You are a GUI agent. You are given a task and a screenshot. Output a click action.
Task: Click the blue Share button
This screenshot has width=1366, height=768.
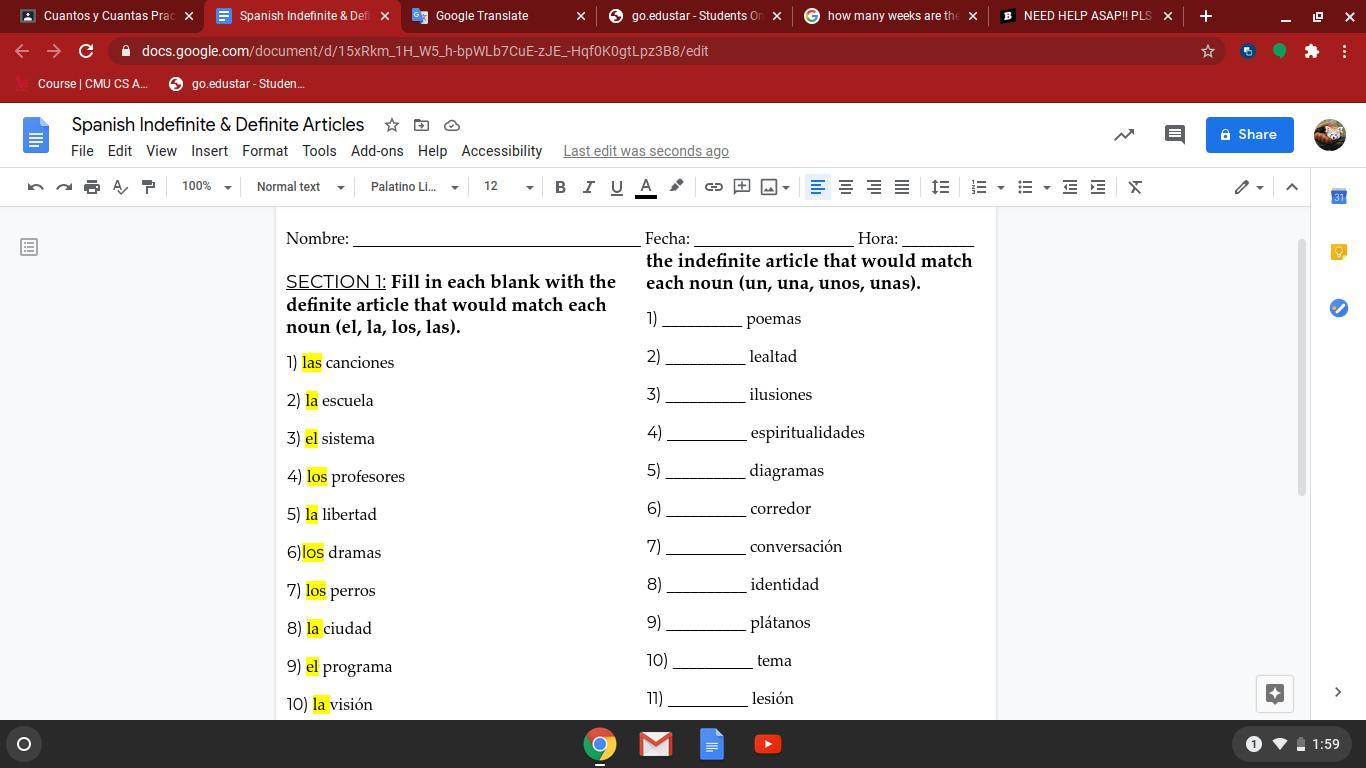point(1249,134)
